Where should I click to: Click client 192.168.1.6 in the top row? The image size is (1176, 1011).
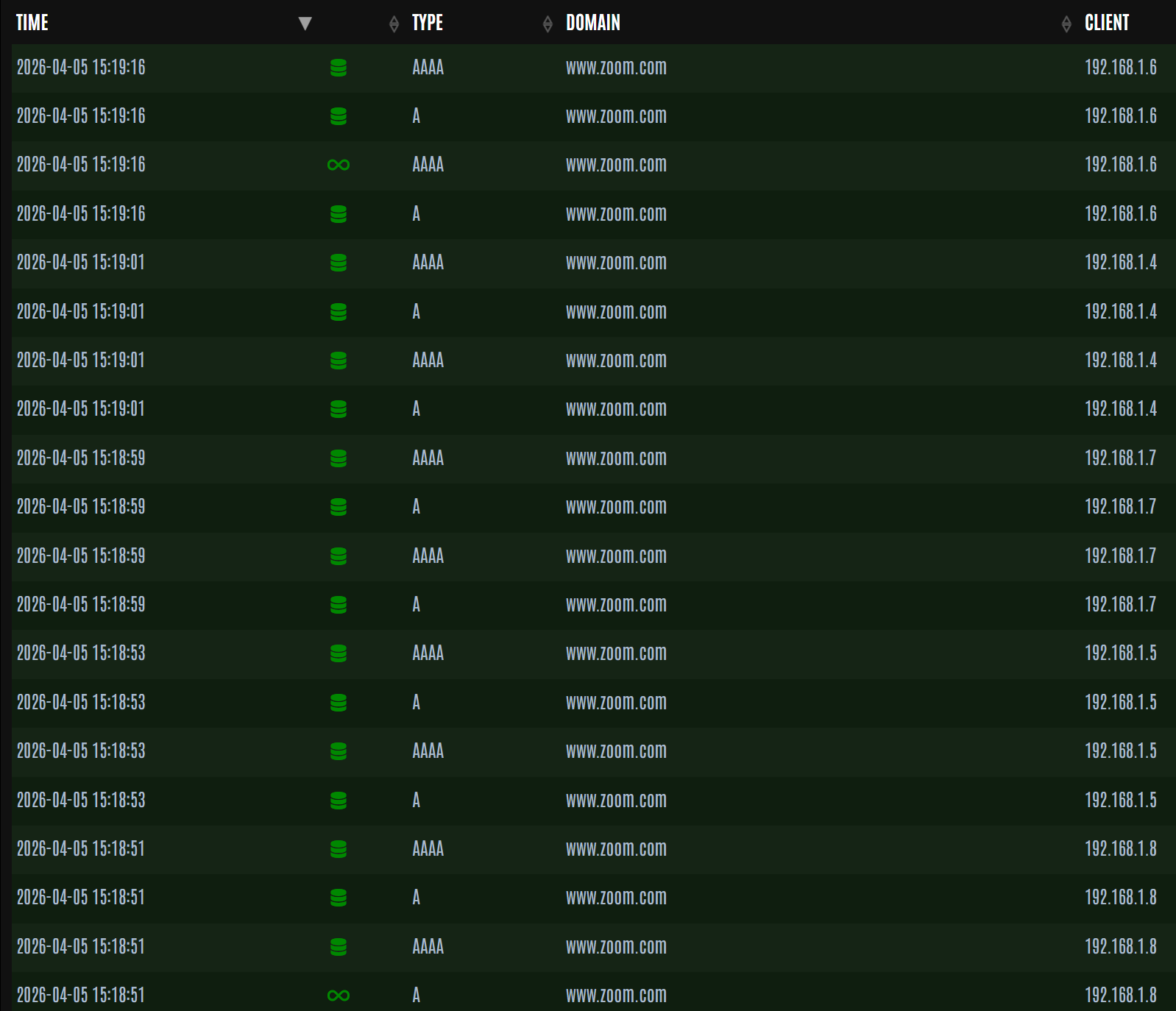click(1120, 68)
